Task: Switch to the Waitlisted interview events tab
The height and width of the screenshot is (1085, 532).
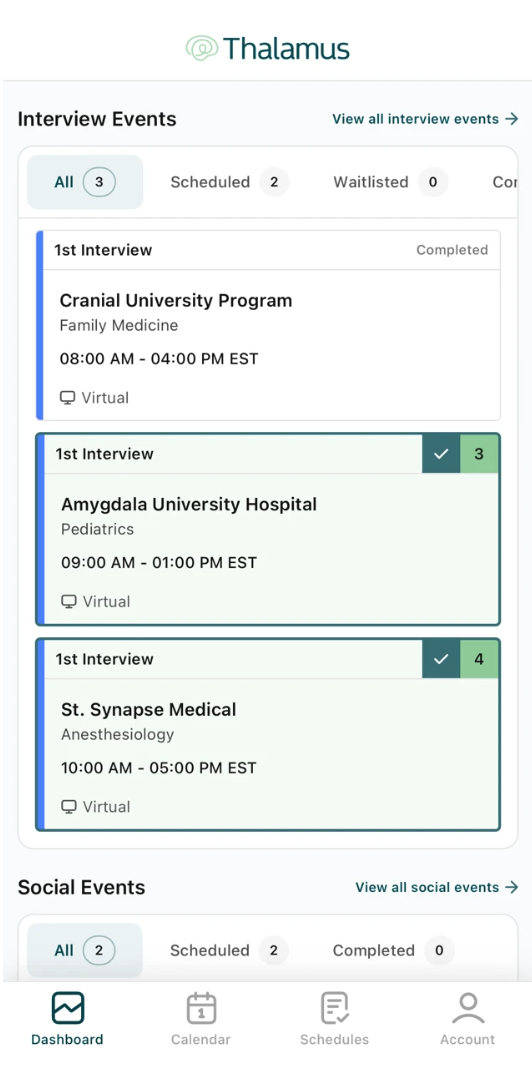Action: click(390, 182)
